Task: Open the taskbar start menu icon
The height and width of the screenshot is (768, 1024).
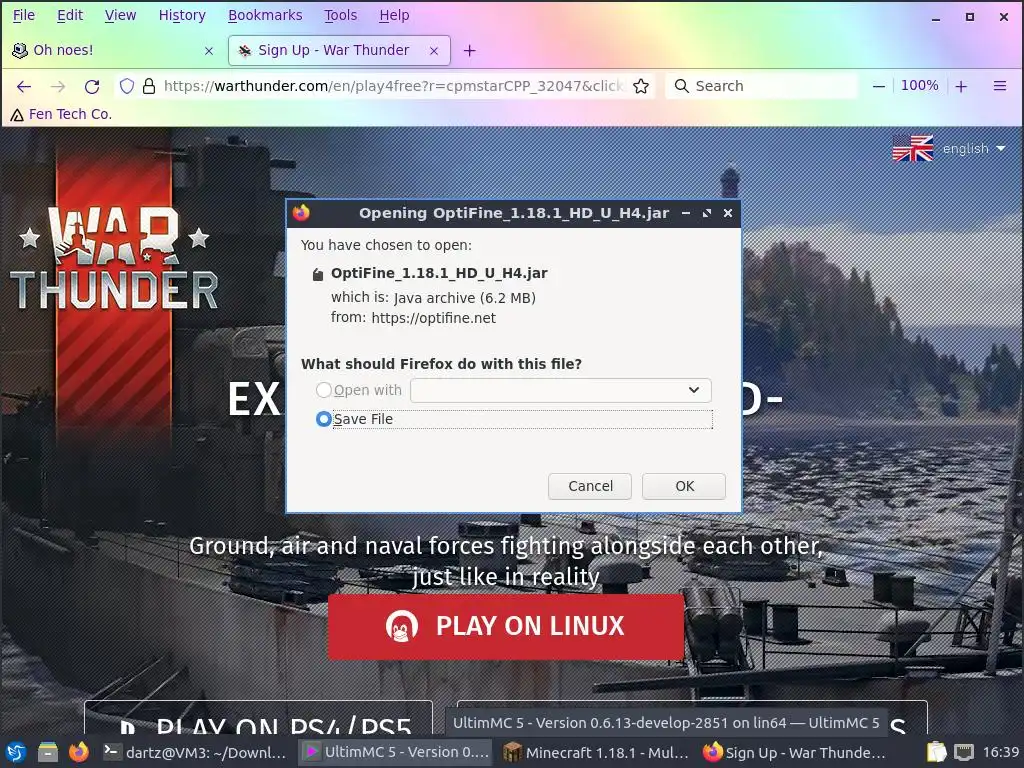Action: [16, 752]
